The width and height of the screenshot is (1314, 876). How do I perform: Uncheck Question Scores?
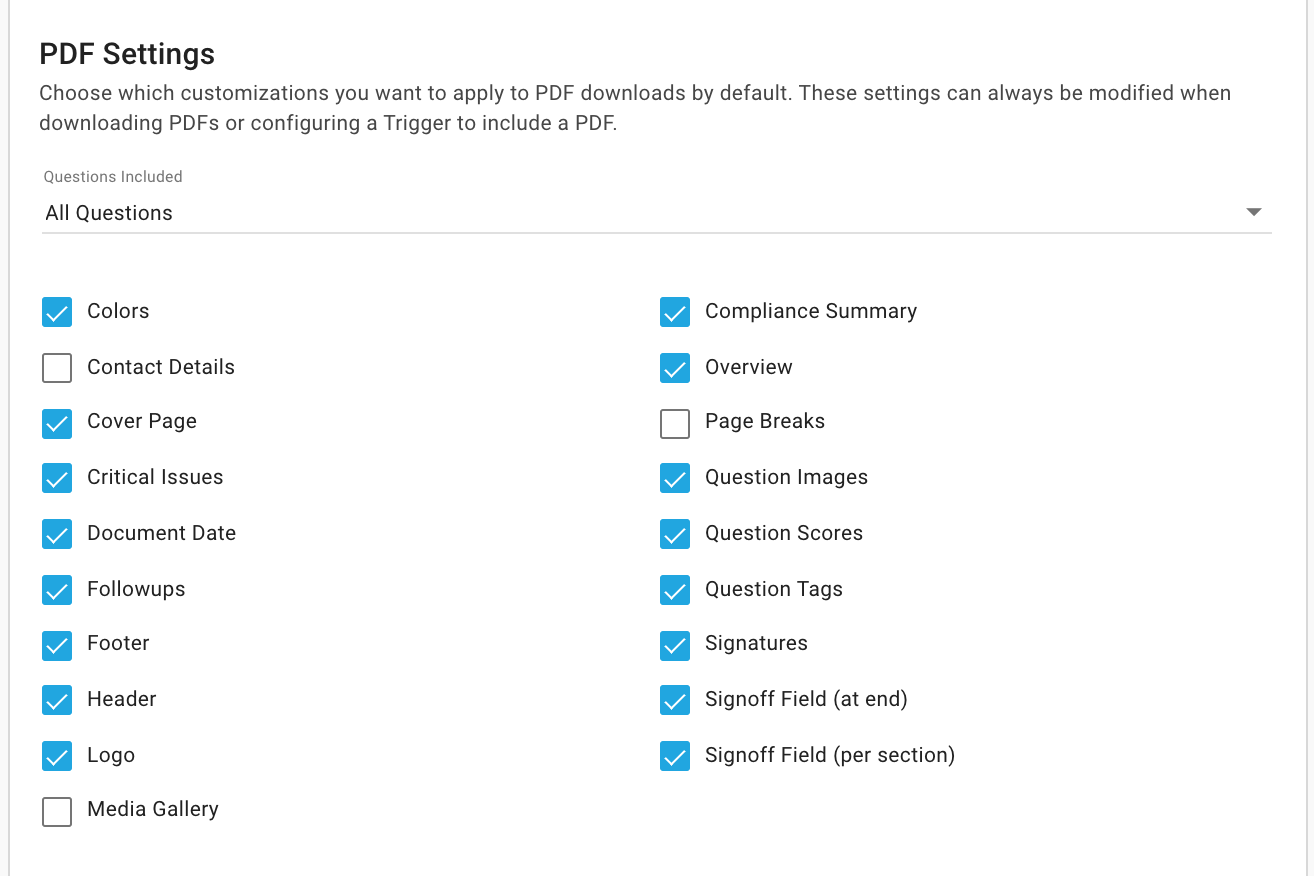[675, 534]
